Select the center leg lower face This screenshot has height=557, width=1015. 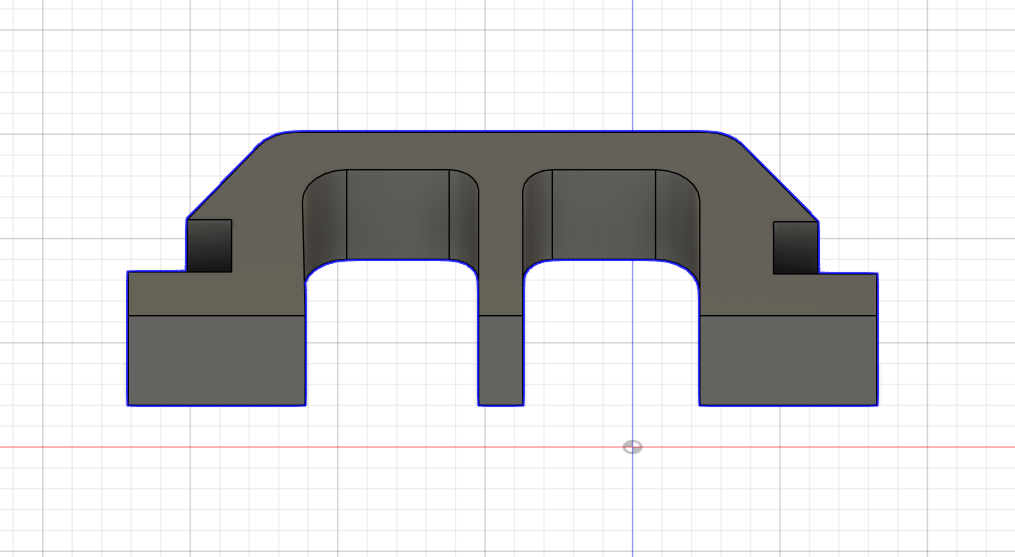pyautogui.click(x=500, y=360)
